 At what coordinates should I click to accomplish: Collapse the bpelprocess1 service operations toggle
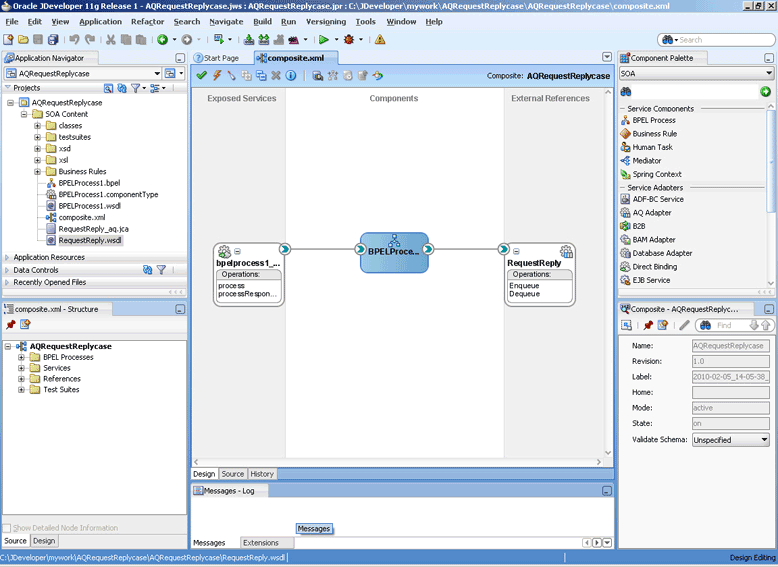point(237,252)
